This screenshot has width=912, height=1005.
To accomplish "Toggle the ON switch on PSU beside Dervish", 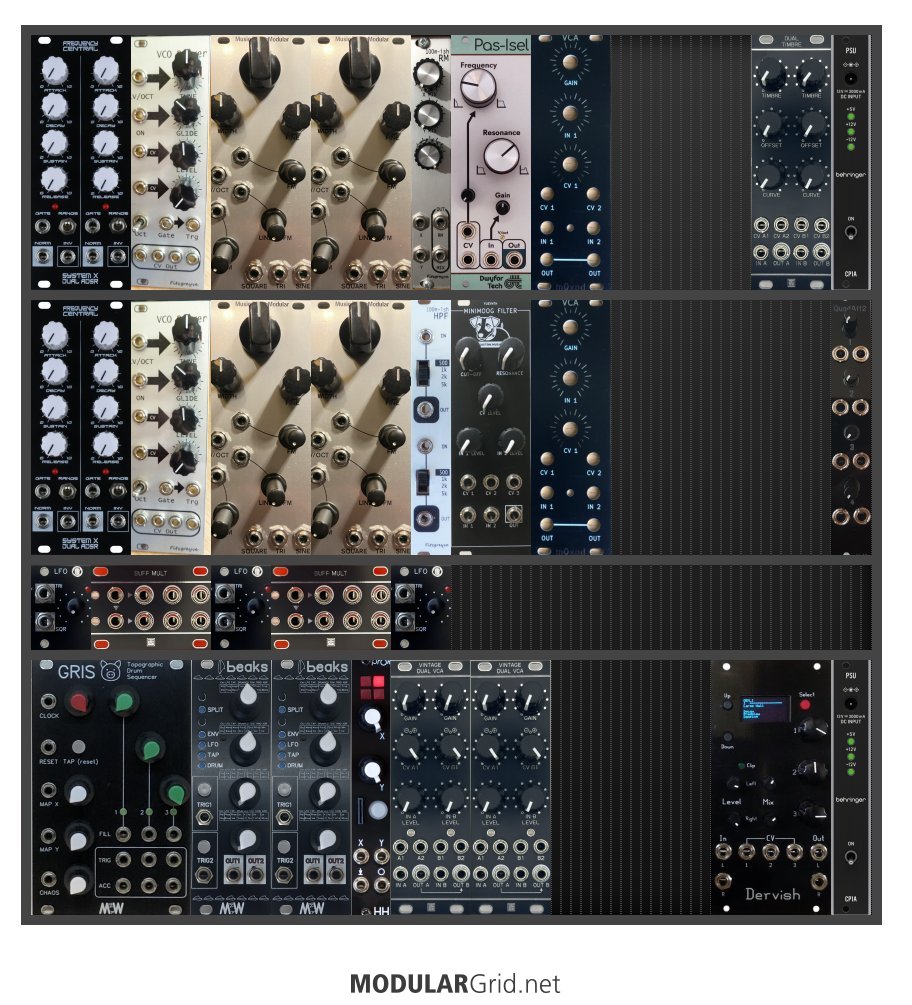I will 850,856.
